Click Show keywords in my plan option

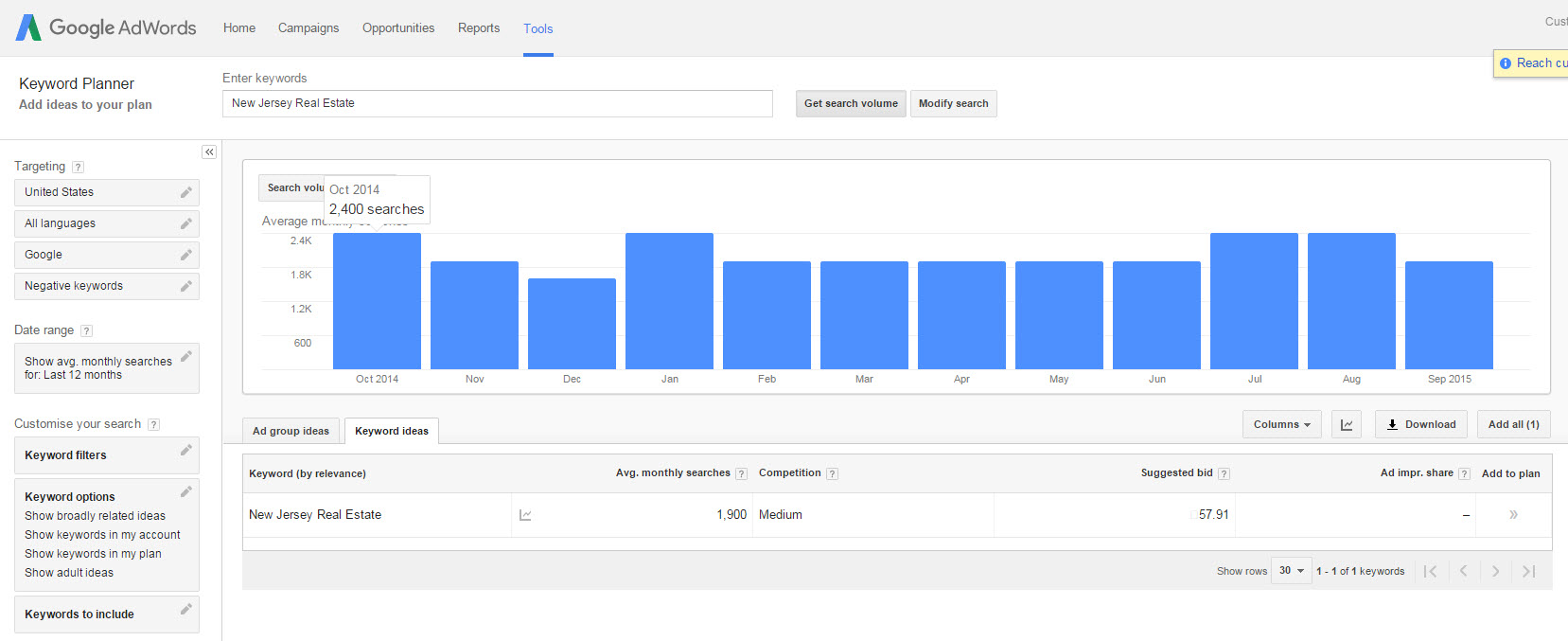(93, 554)
